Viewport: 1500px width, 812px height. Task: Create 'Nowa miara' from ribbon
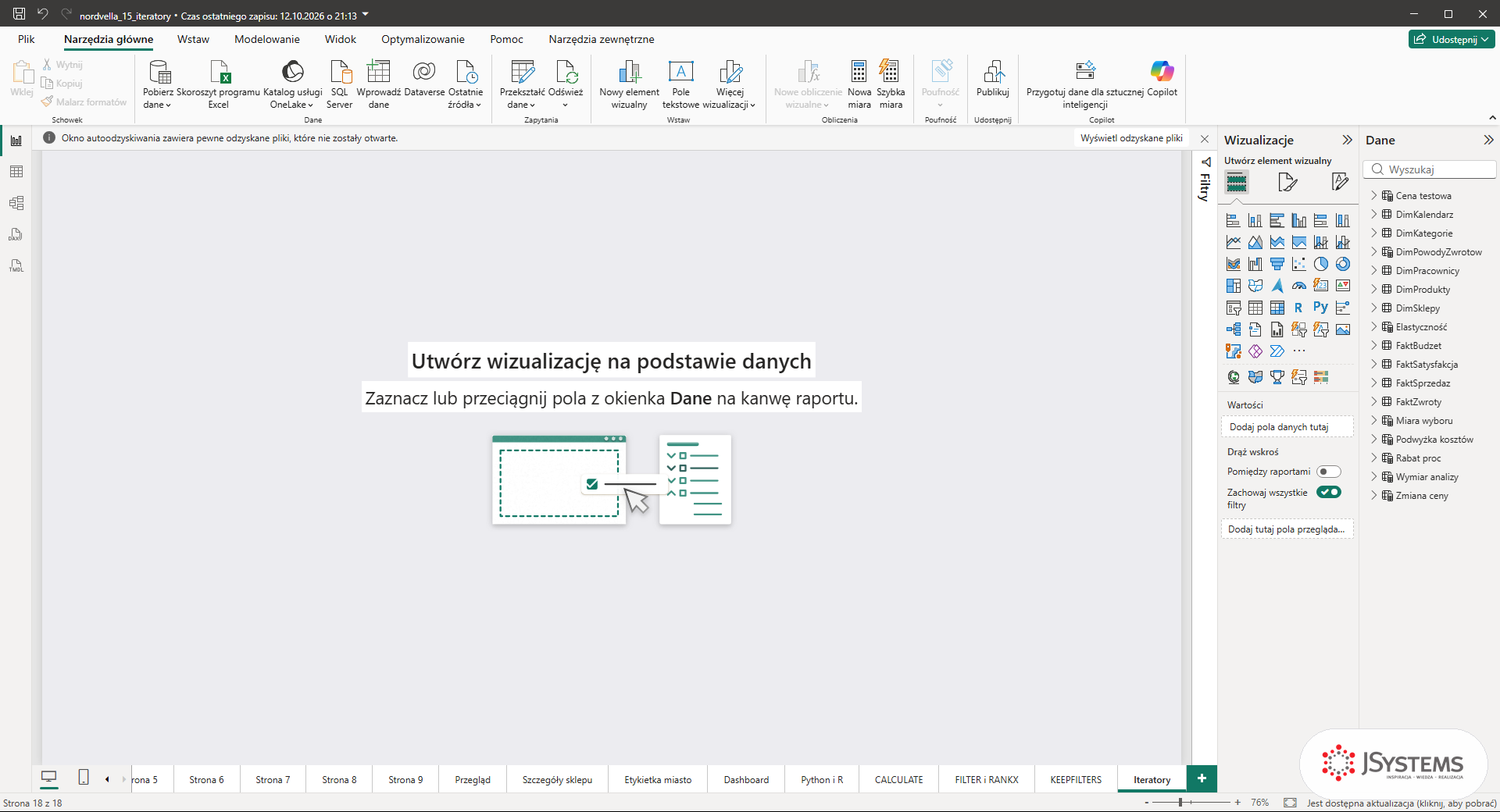point(859,84)
